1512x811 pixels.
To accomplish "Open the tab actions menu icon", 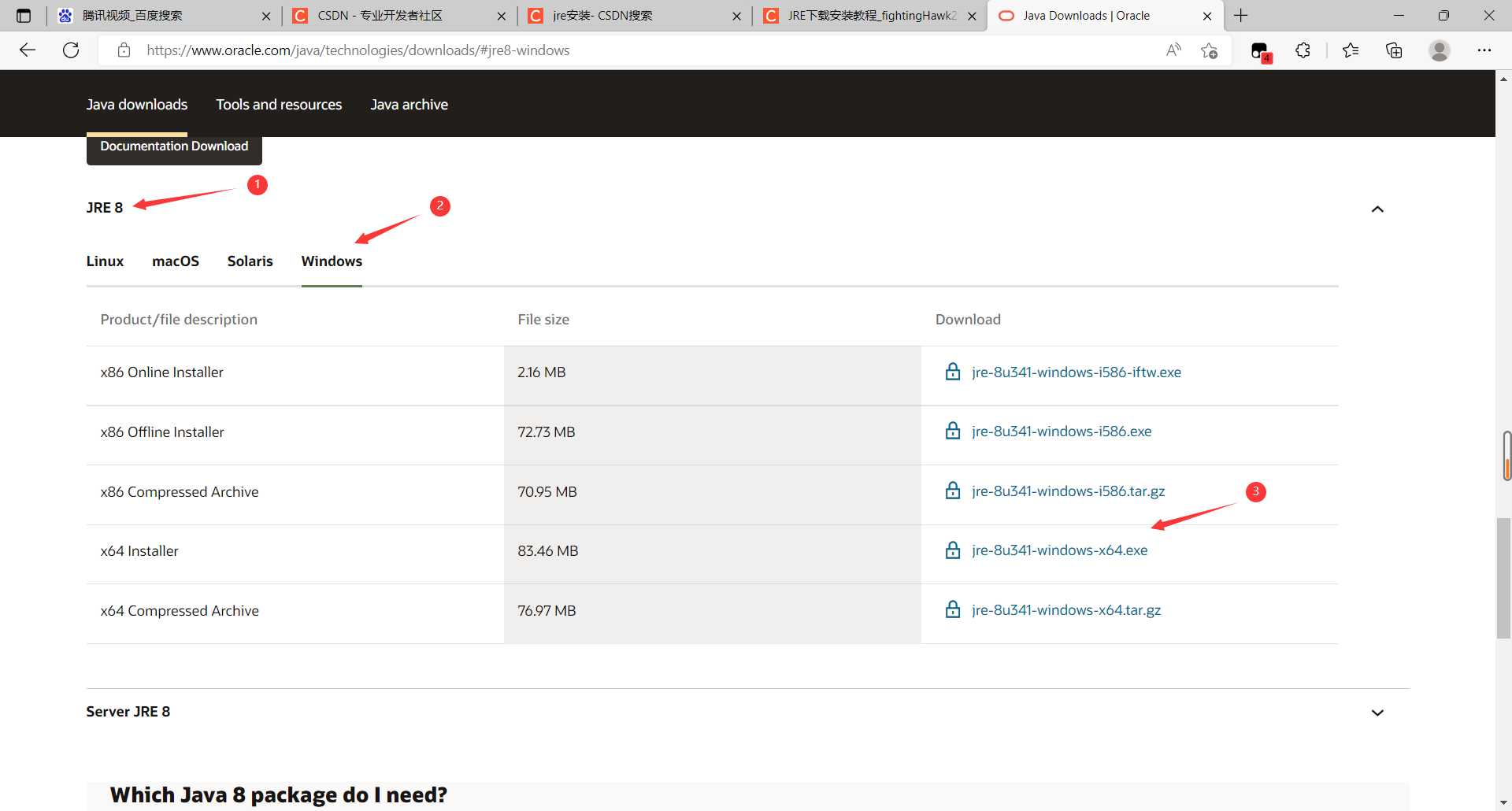I will tap(24, 16).
